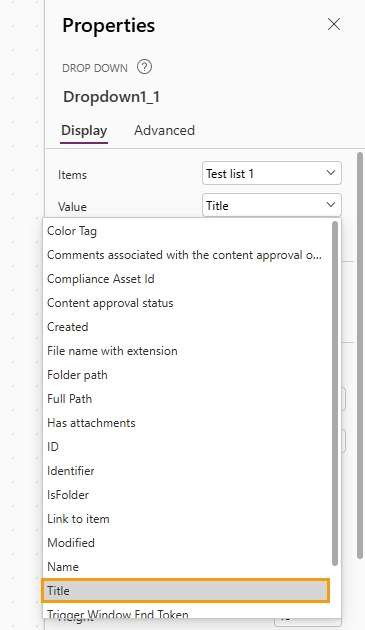365x630 pixels.
Task: Pick the Modified field
Action: point(187,542)
